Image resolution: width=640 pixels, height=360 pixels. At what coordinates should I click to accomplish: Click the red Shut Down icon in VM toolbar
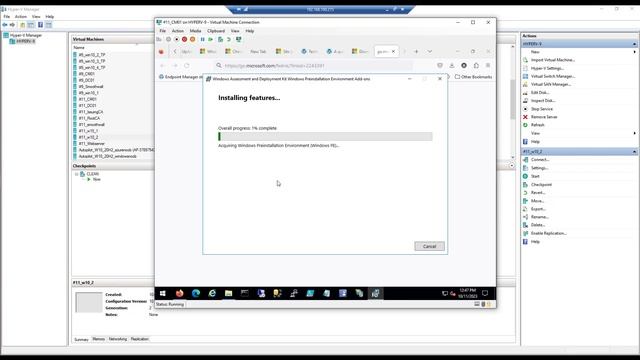(184, 40)
